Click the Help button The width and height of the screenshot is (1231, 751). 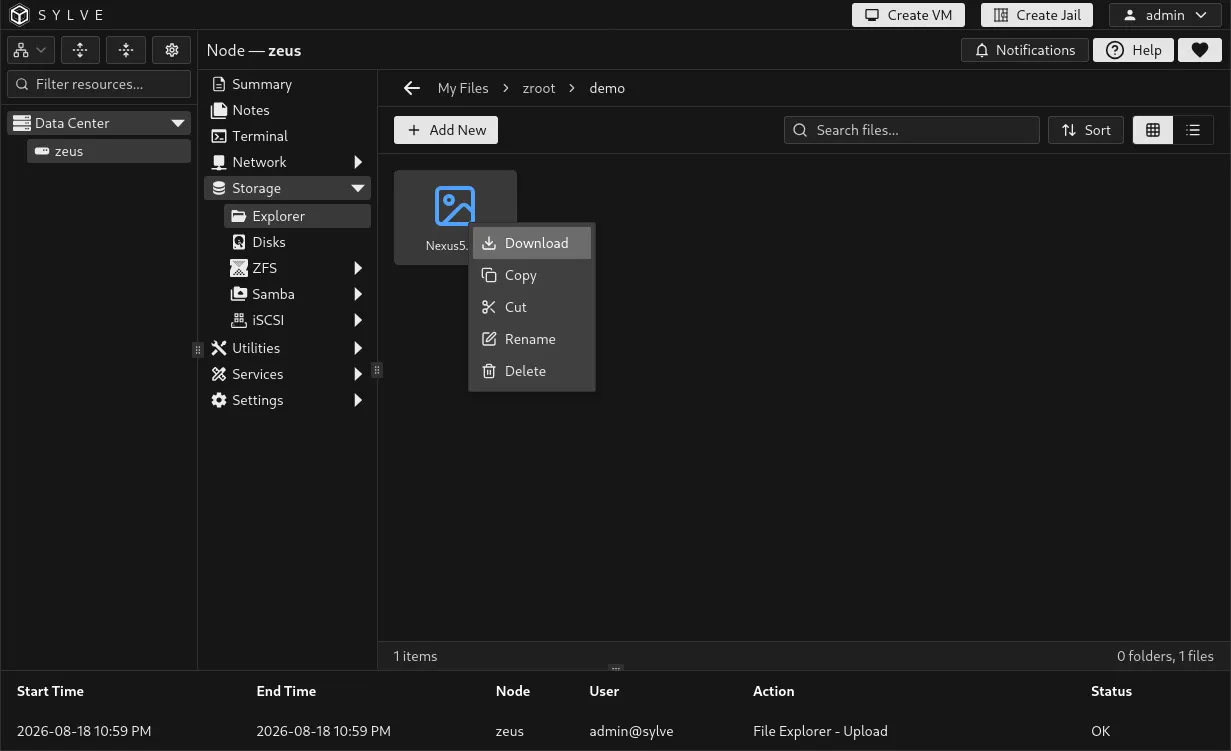(x=1133, y=50)
